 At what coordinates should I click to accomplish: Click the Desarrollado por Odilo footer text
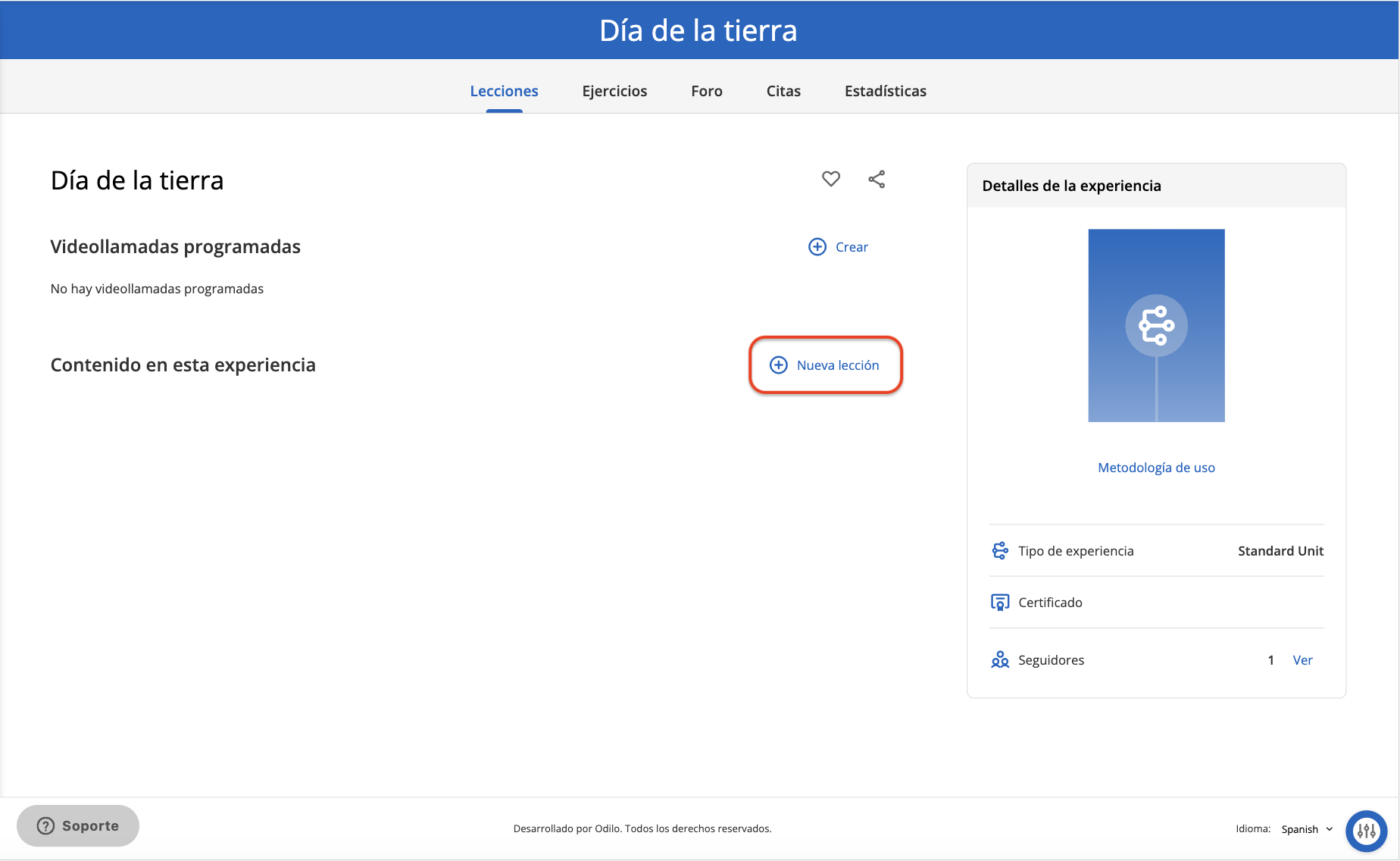(x=642, y=828)
